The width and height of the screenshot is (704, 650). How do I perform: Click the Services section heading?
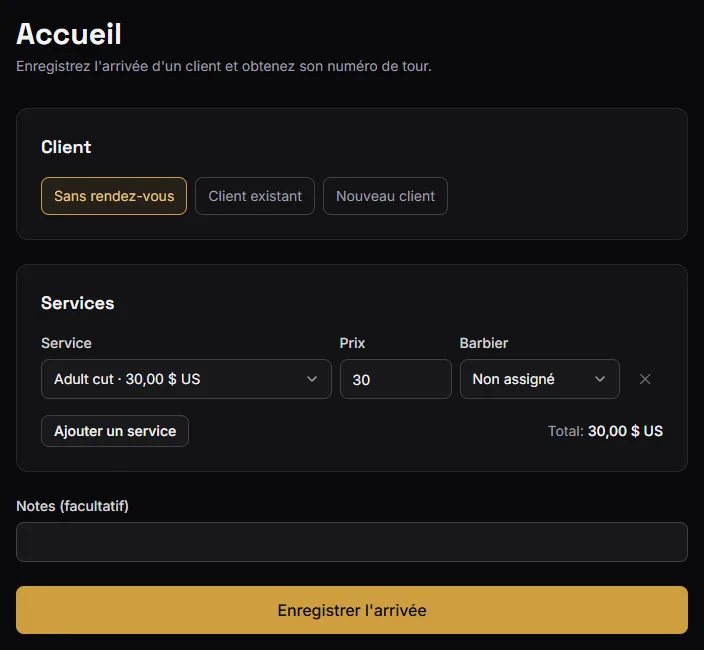[x=78, y=303]
